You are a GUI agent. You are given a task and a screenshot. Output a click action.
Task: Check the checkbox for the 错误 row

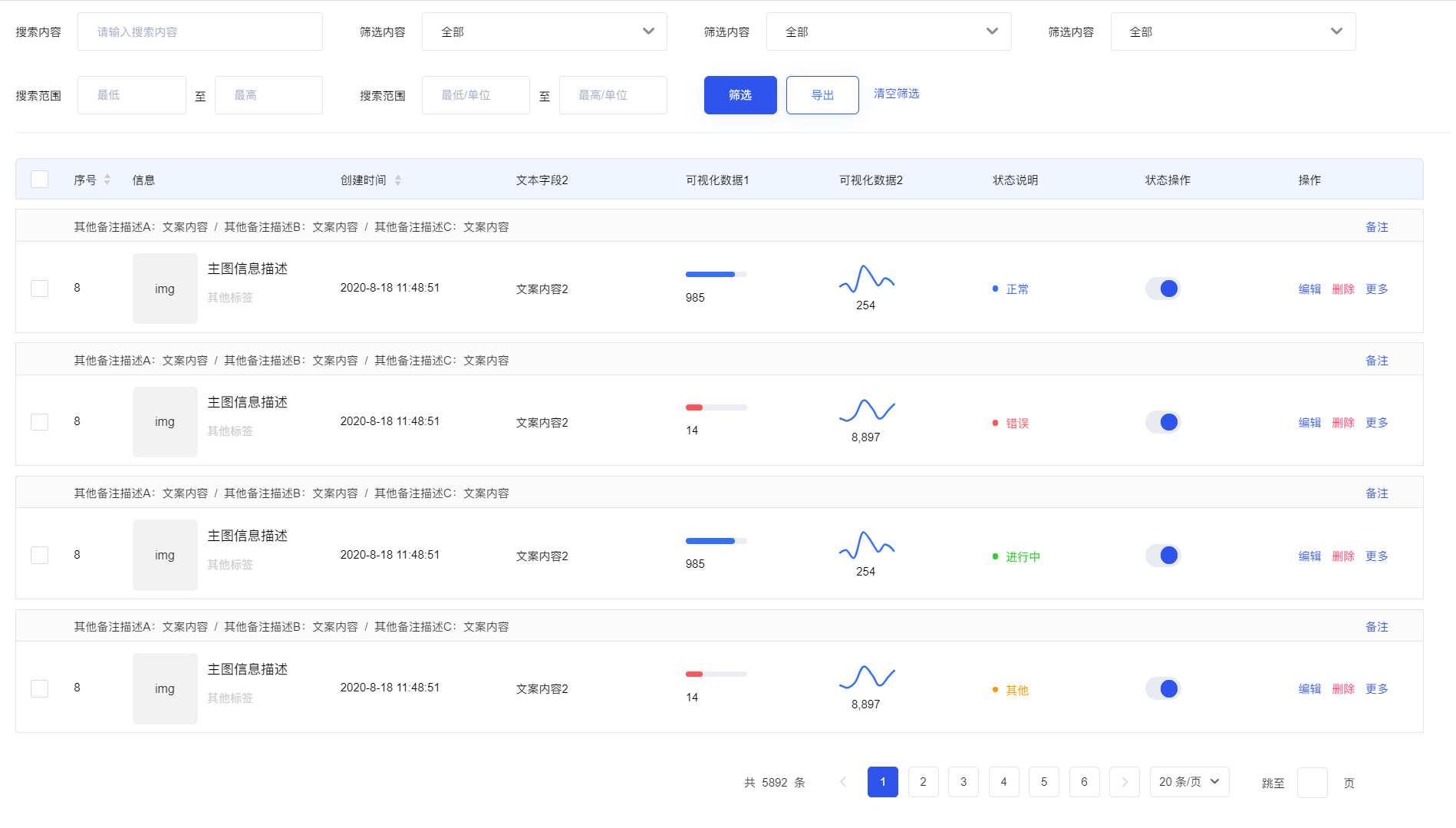[x=39, y=422]
